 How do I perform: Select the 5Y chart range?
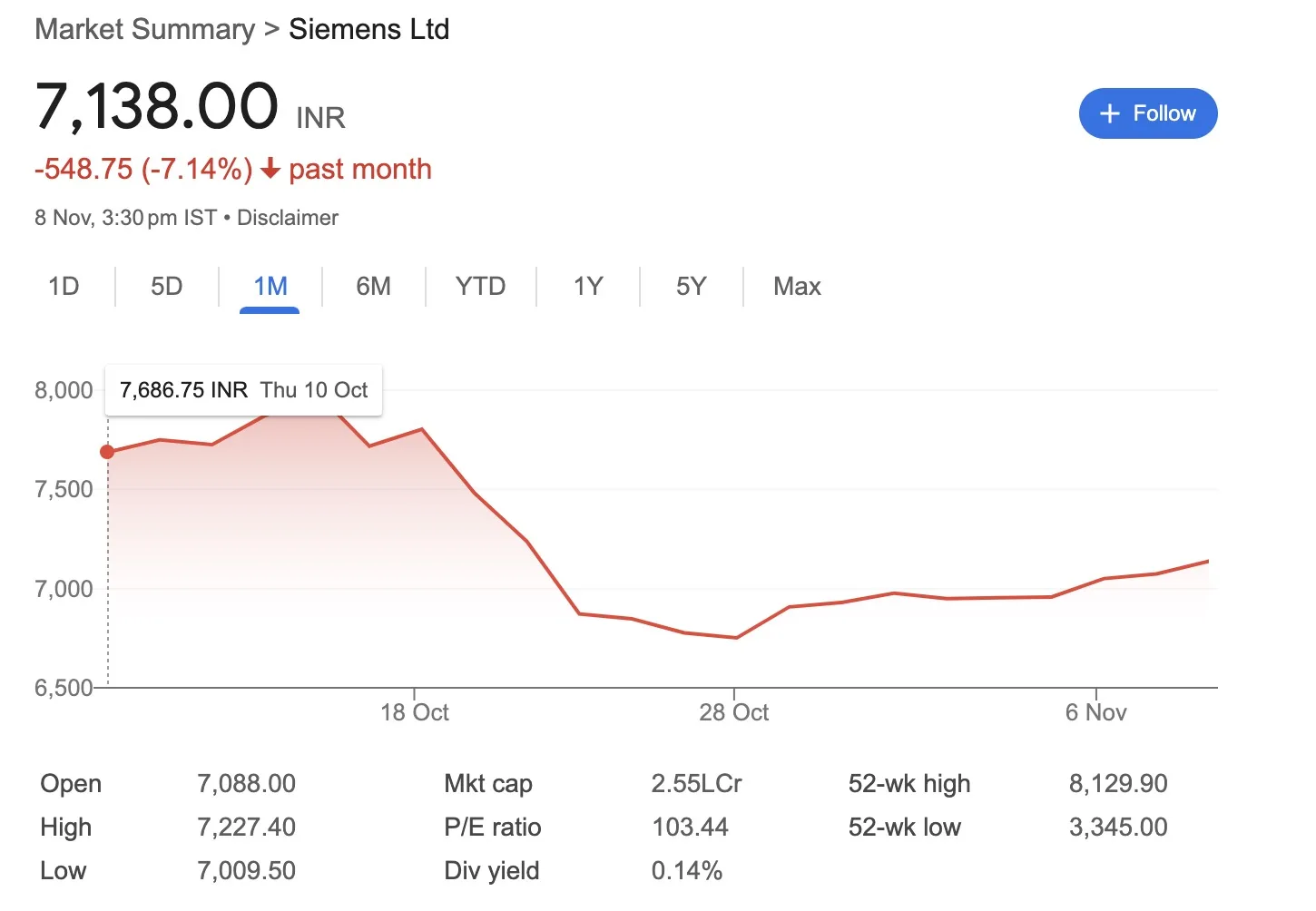691,286
